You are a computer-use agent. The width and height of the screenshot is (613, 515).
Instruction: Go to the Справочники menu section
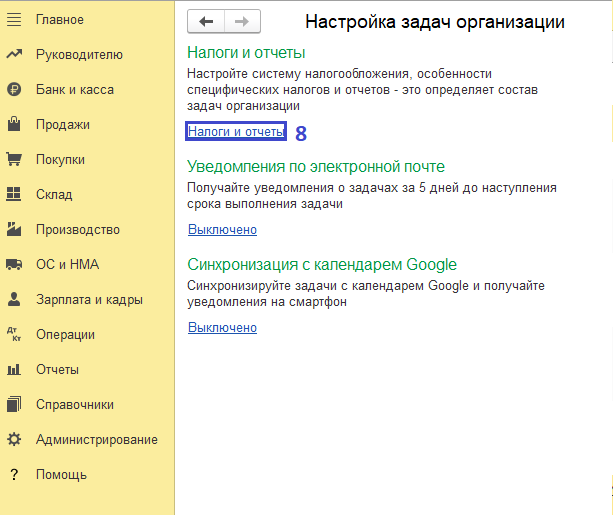click(74, 405)
